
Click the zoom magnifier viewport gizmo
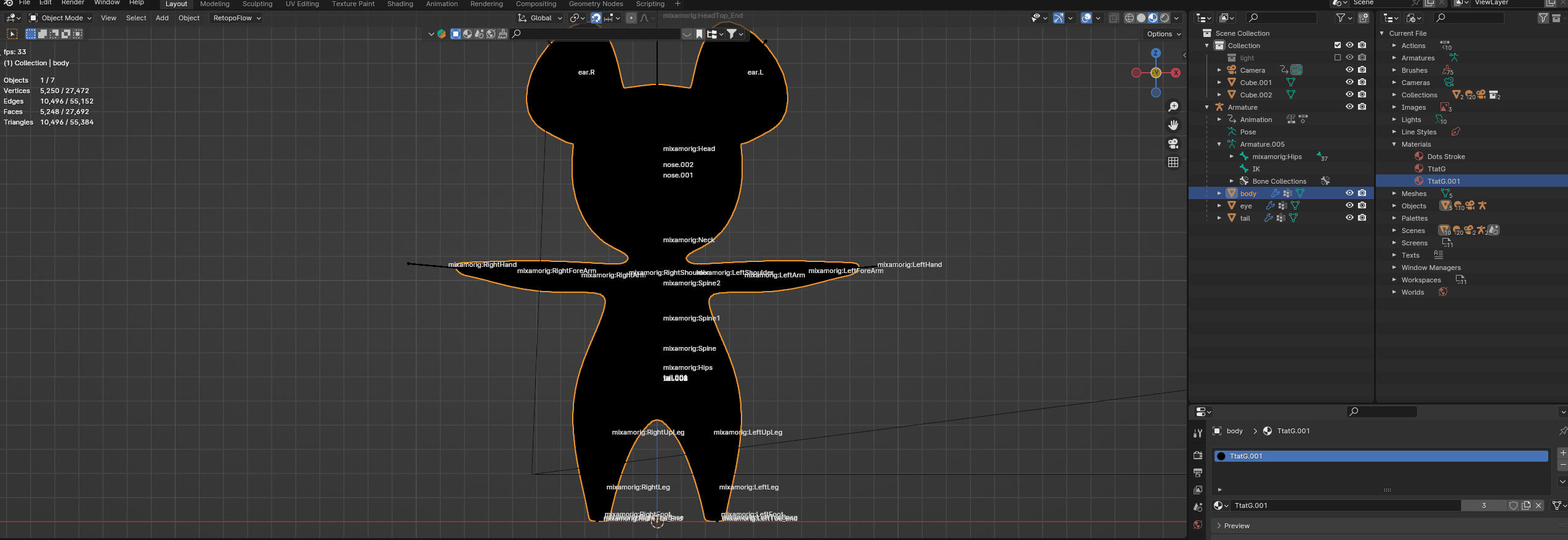pos(1173,107)
